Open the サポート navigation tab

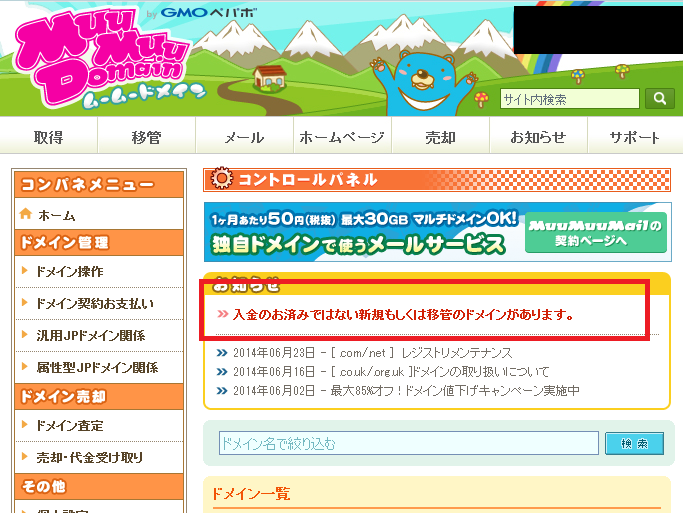click(x=635, y=137)
